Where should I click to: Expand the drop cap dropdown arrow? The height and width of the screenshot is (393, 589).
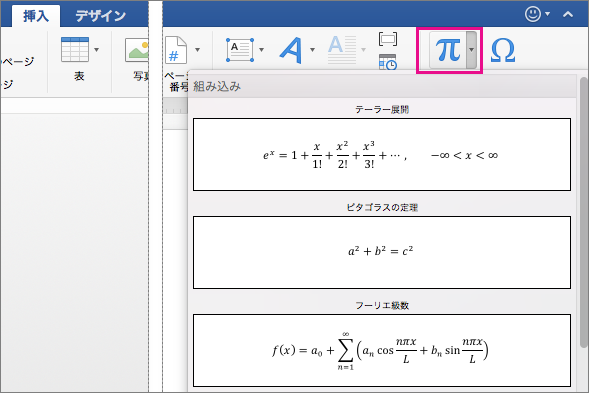pos(363,50)
